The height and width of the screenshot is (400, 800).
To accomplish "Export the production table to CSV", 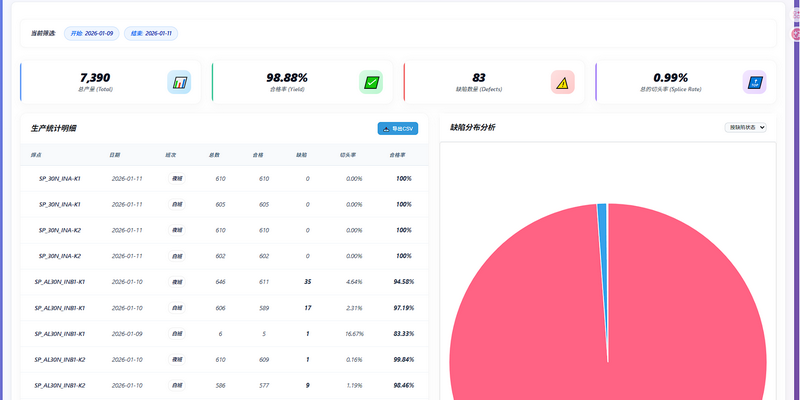I will (x=398, y=129).
